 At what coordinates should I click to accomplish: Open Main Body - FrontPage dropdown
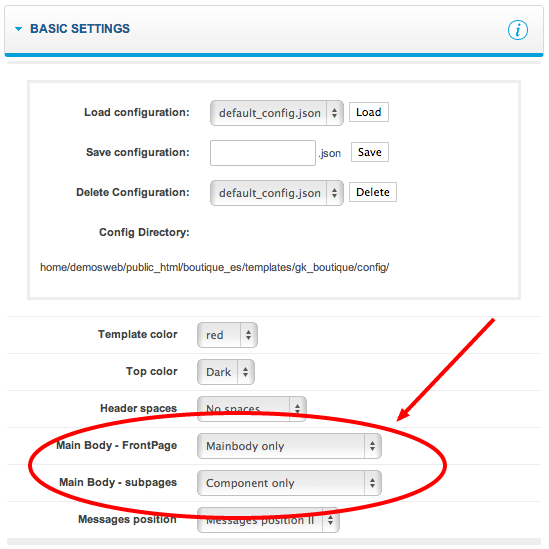pyautogui.click(x=289, y=446)
